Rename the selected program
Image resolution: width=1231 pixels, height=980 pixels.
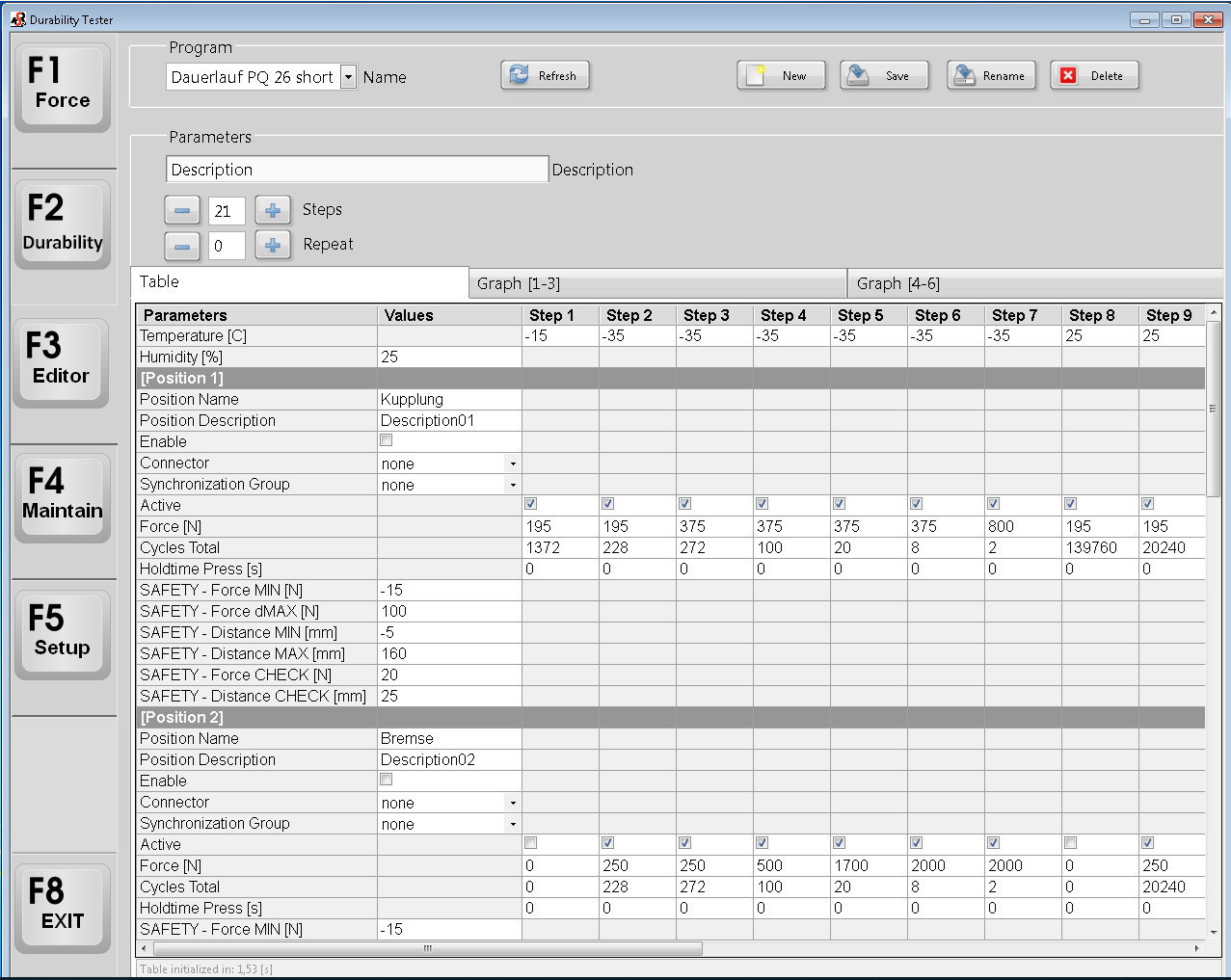click(991, 75)
